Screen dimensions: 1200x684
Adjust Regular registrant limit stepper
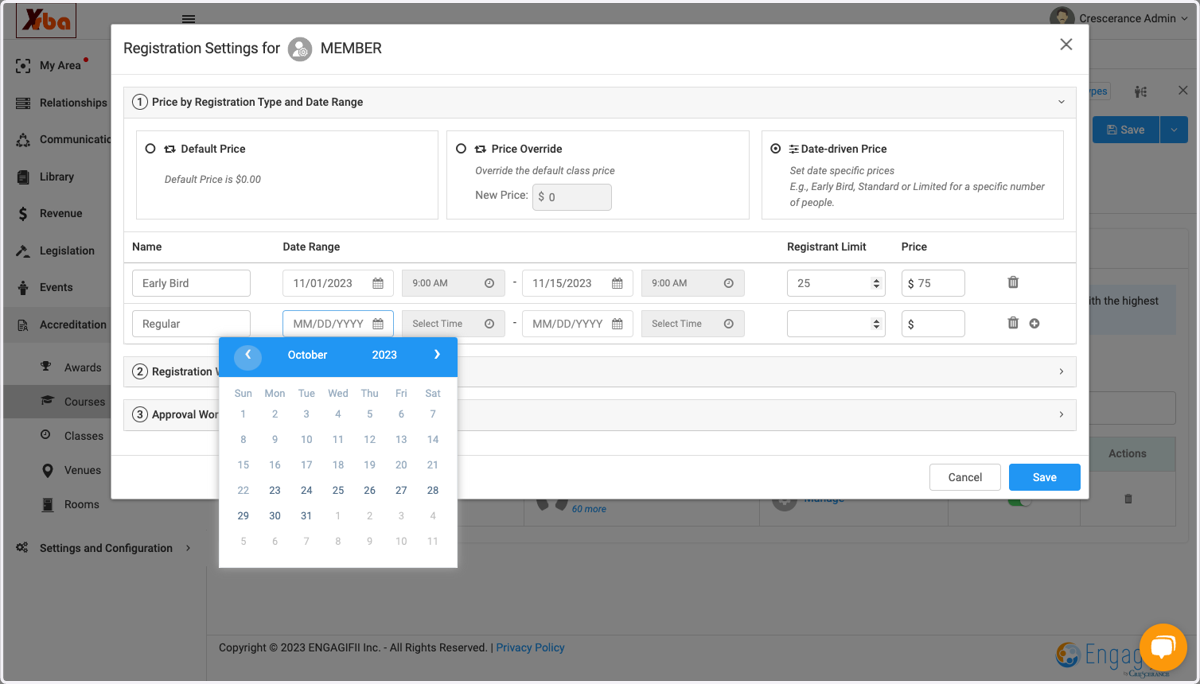coord(877,324)
